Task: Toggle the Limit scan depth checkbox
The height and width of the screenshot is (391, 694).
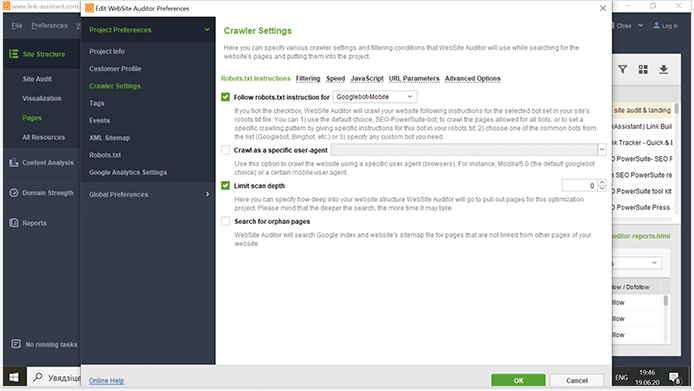Action: [x=226, y=186]
